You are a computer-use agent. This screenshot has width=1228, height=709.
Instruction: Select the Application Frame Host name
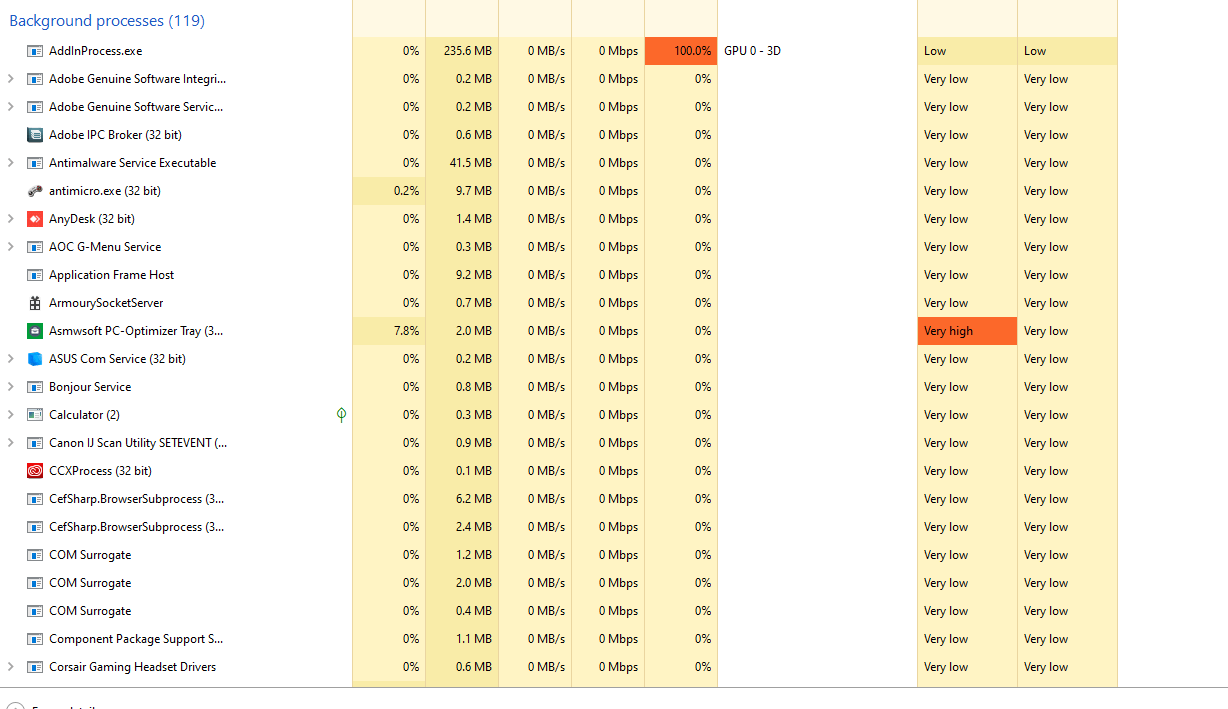(111, 275)
